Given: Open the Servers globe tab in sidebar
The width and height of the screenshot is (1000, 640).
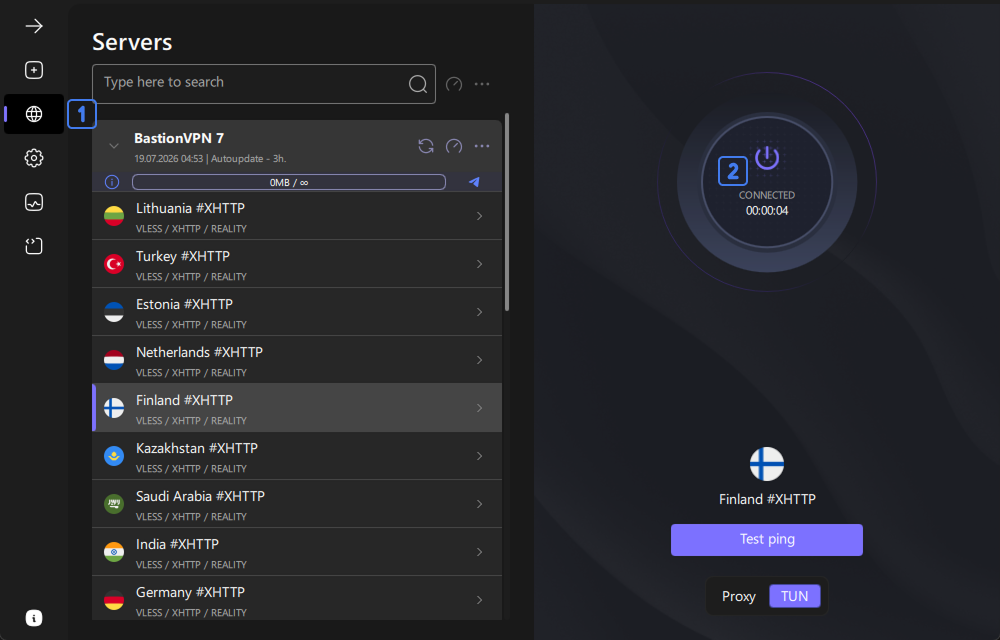Looking at the screenshot, I should tap(34, 114).
